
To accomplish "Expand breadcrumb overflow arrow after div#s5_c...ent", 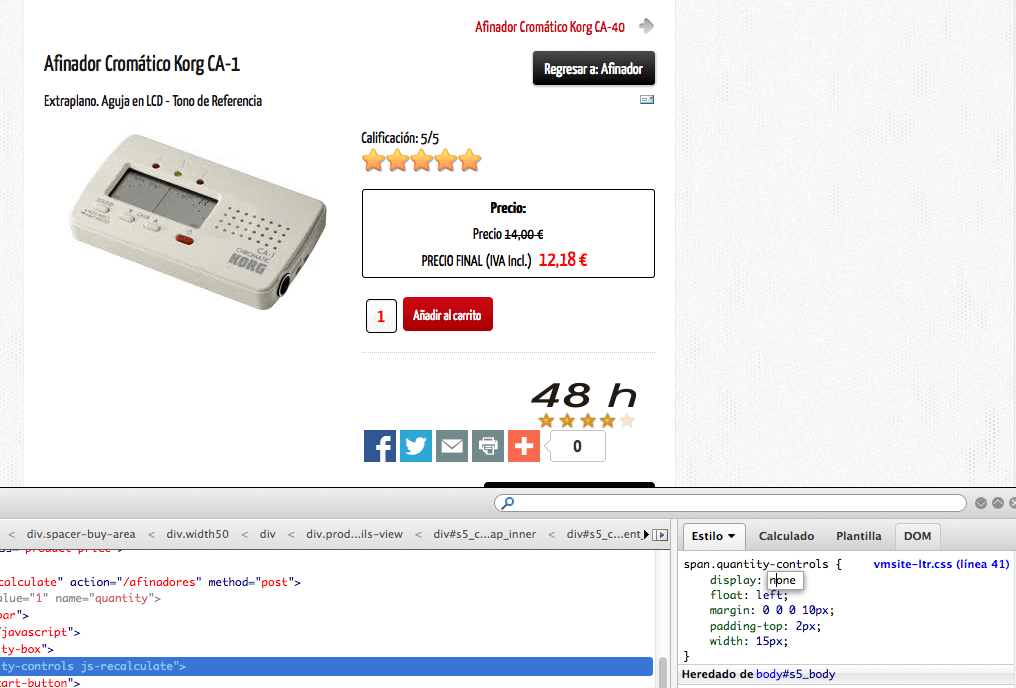I will [x=646, y=534].
